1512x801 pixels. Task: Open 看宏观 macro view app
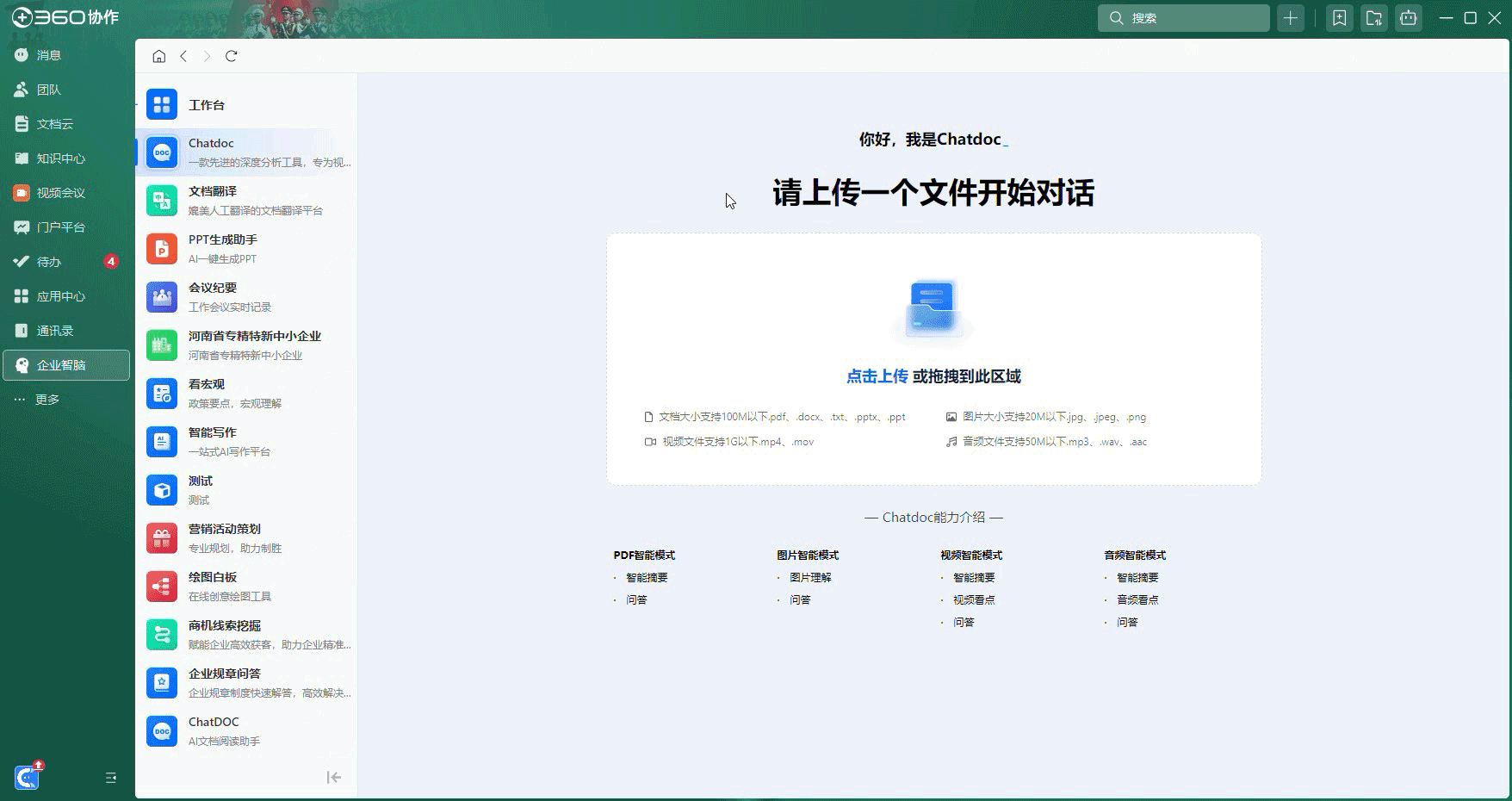pyautogui.click(x=246, y=394)
